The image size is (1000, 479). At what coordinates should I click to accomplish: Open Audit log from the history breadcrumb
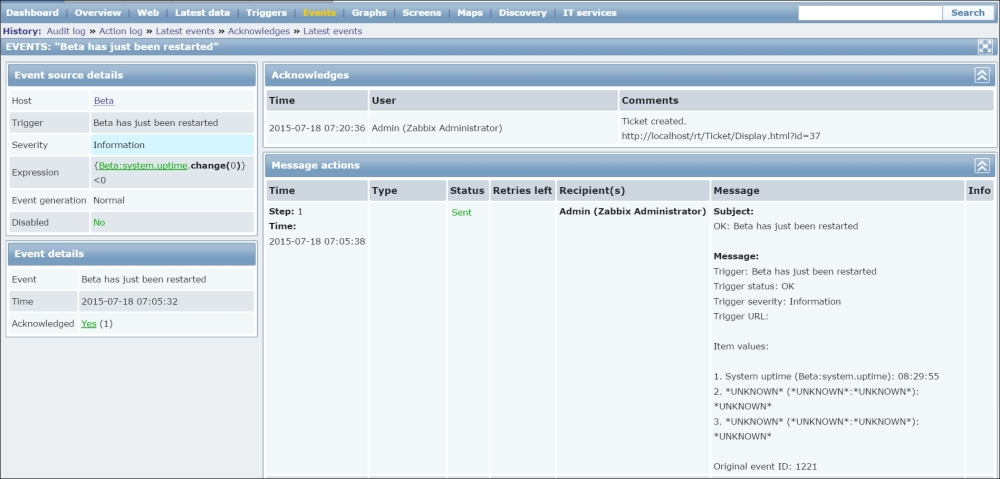[x=67, y=31]
